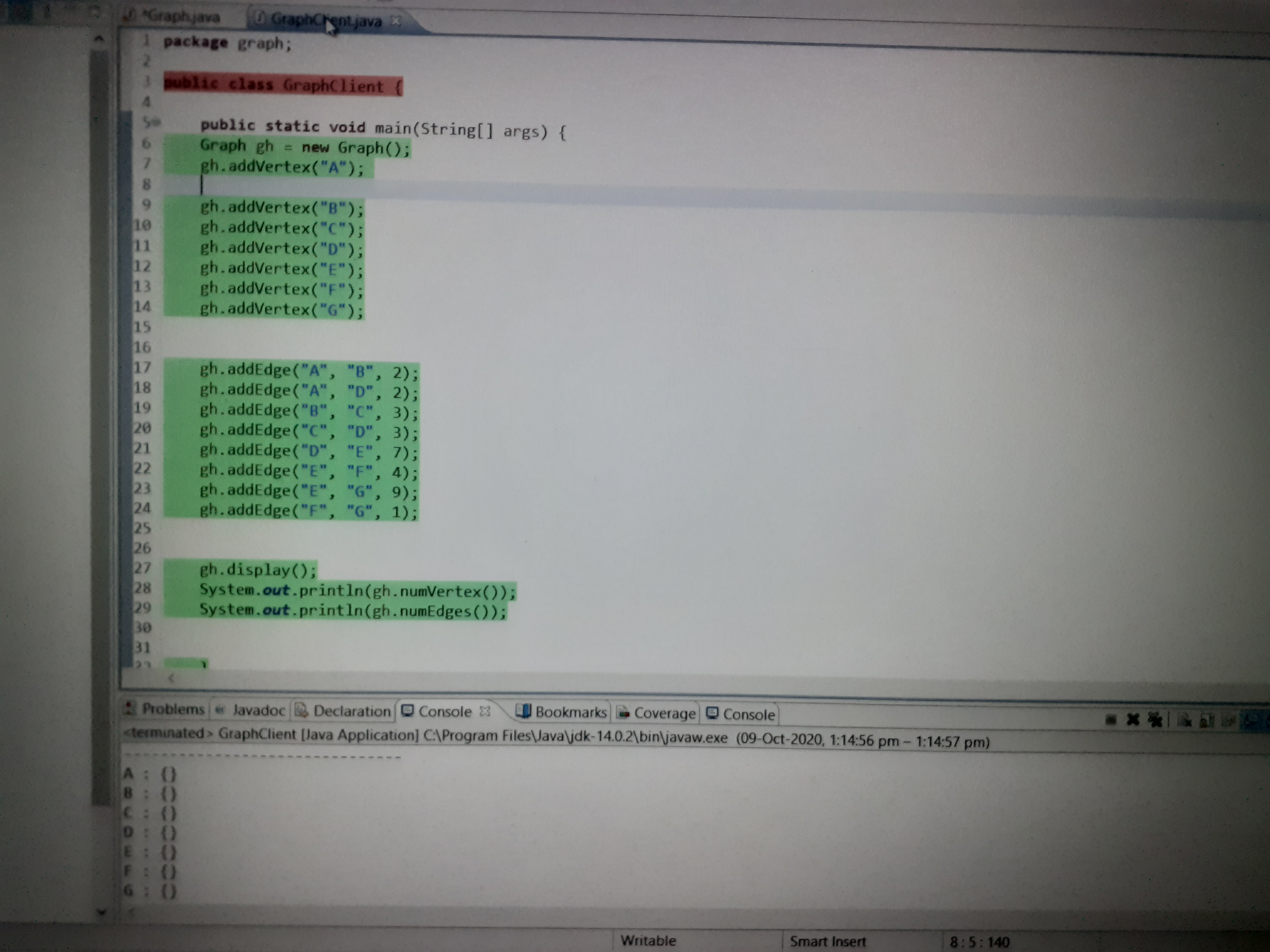Click the Terminate console square icon
The width and height of the screenshot is (1270, 952).
[x=1110, y=720]
